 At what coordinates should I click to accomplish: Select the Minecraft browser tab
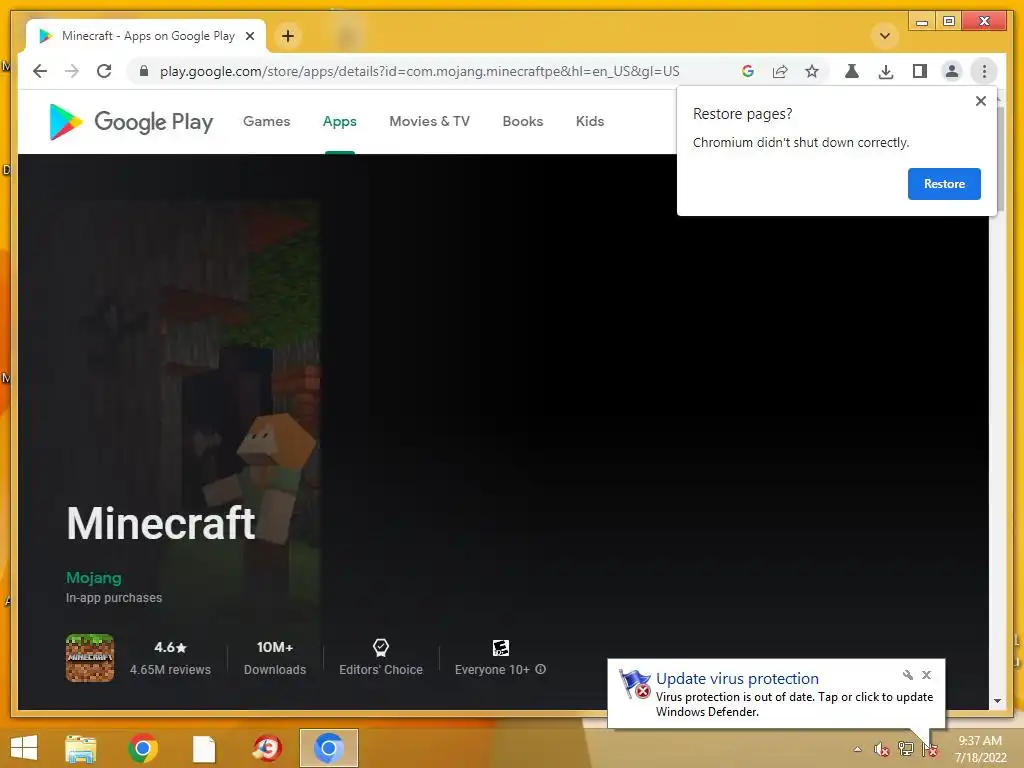click(x=145, y=36)
